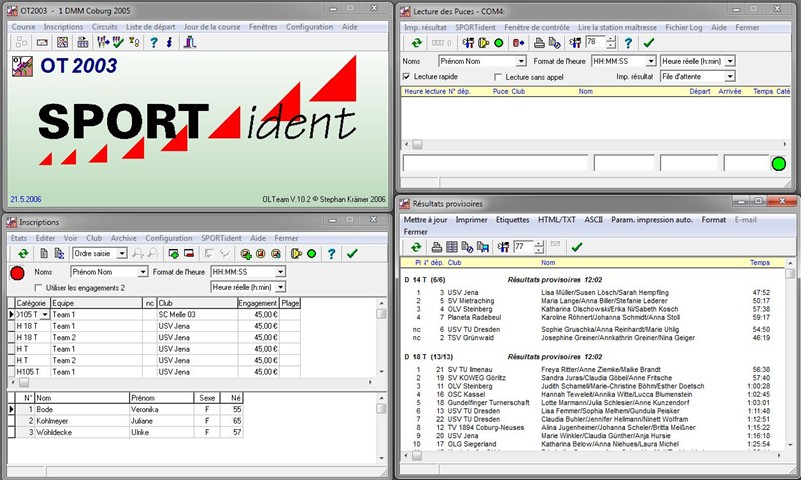801x480 pixels.
Task: Open the Jour de la course menu
Action: [x=212, y=27]
